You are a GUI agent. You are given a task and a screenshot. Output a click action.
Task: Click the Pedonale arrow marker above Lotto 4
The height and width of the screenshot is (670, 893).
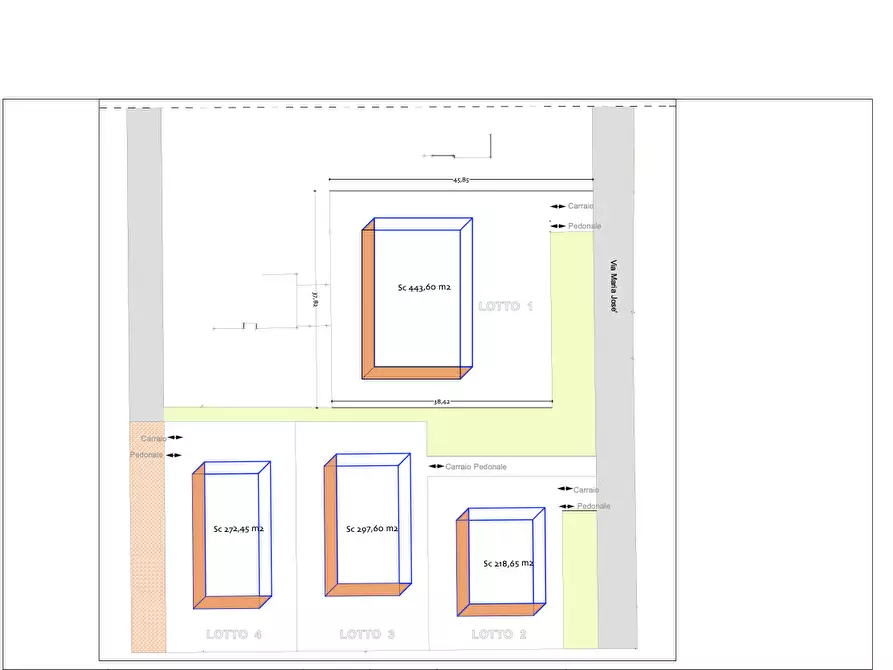[176, 455]
